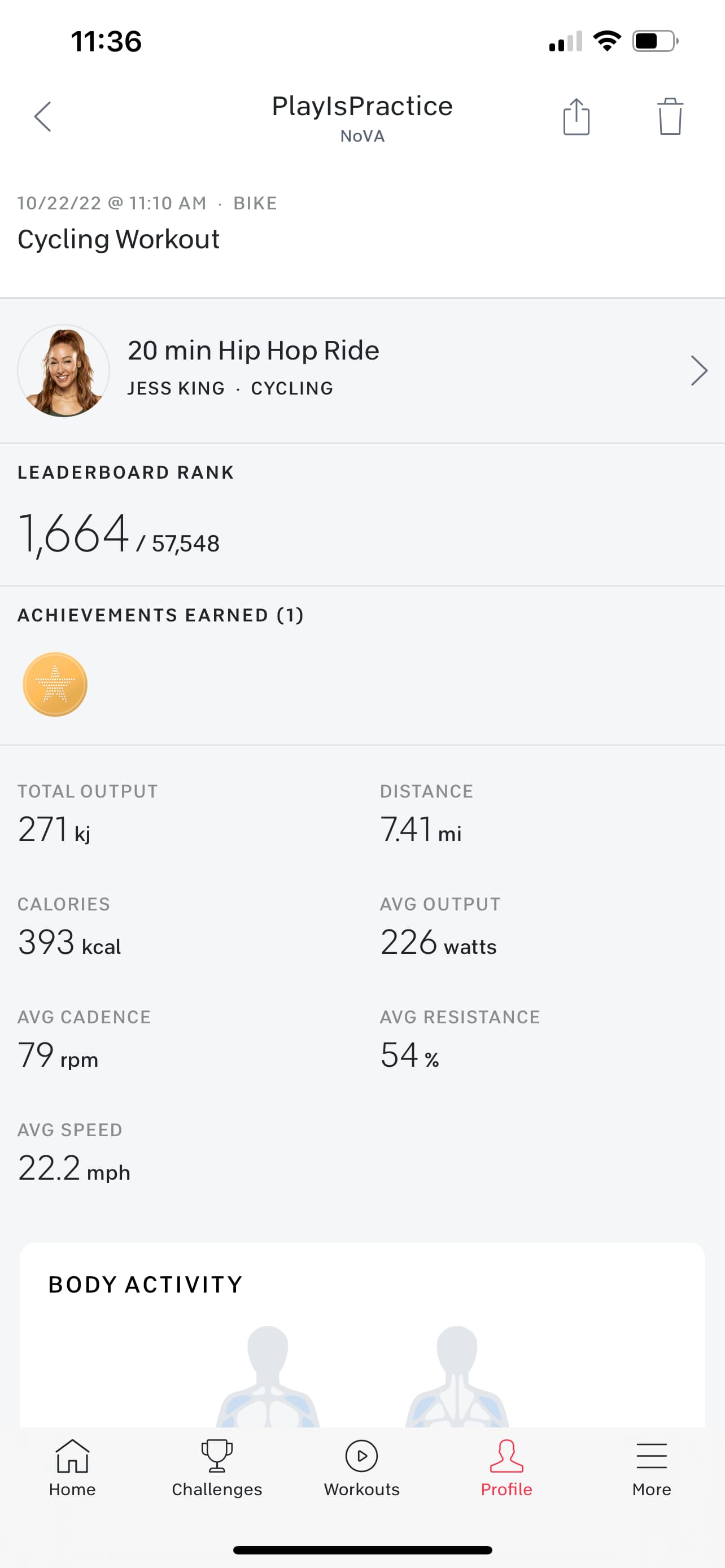
Task: Tap Jess King instructor photo
Action: [x=63, y=370]
